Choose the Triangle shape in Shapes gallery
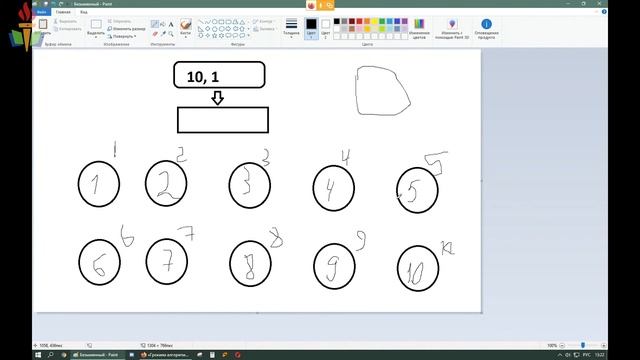 tap(242, 22)
